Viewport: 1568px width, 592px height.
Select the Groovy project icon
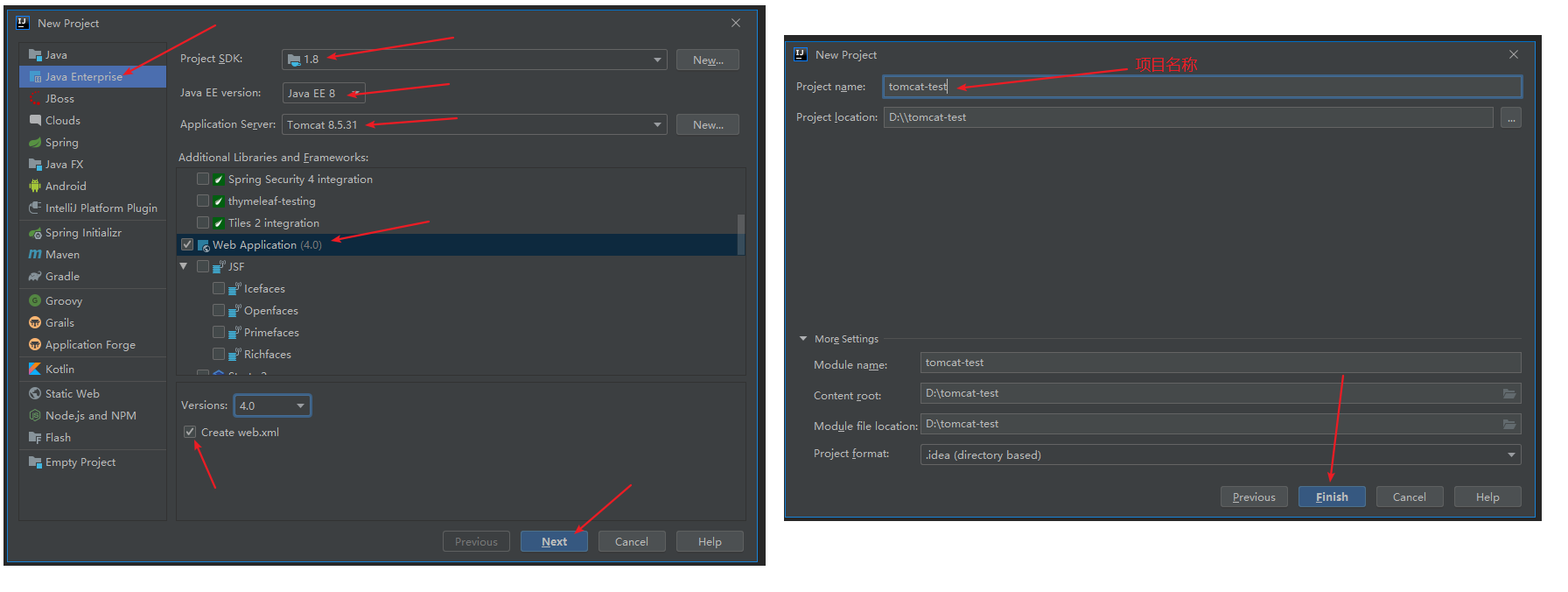pos(35,300)
